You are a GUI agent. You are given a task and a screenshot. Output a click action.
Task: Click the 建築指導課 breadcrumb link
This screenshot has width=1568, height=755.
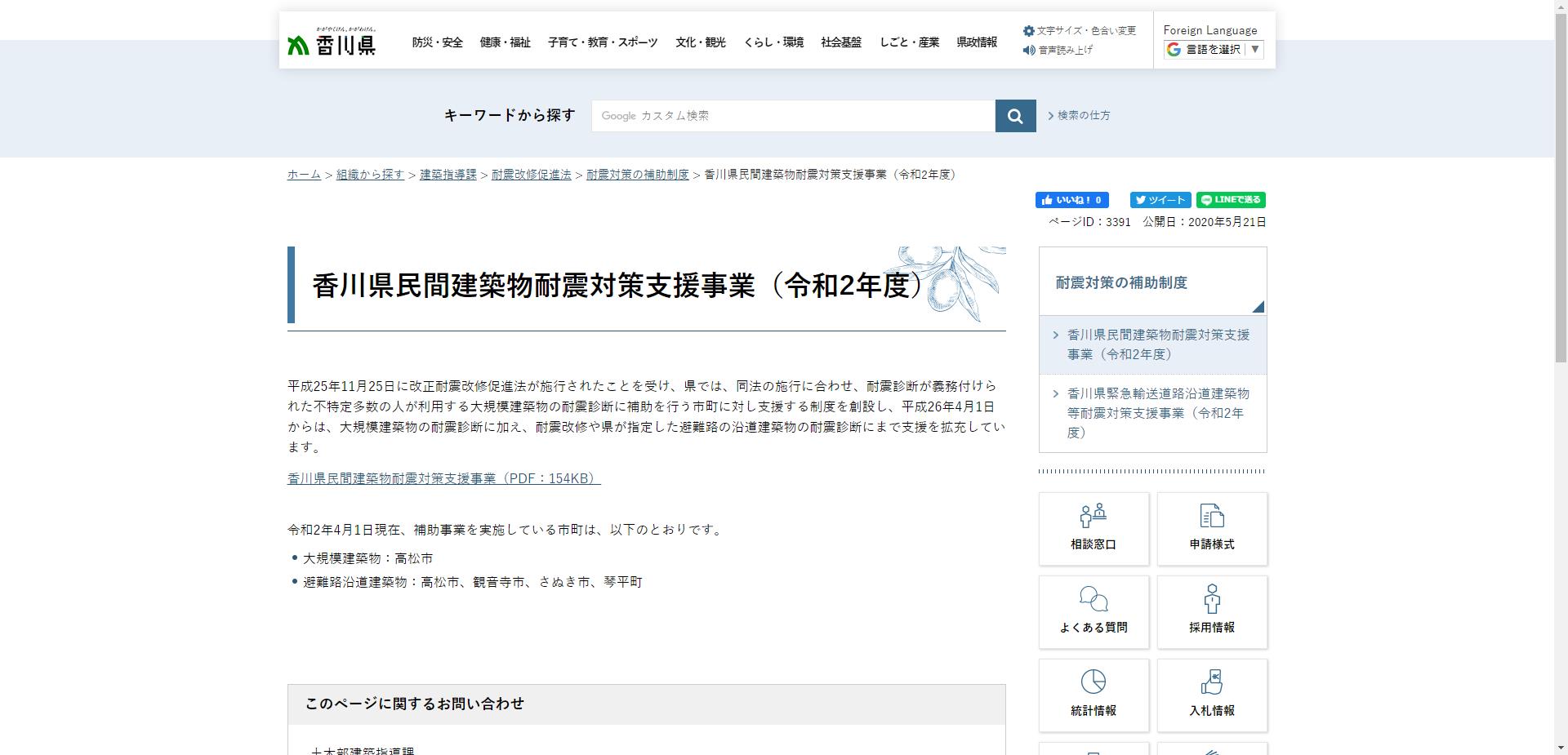[448, 175]
